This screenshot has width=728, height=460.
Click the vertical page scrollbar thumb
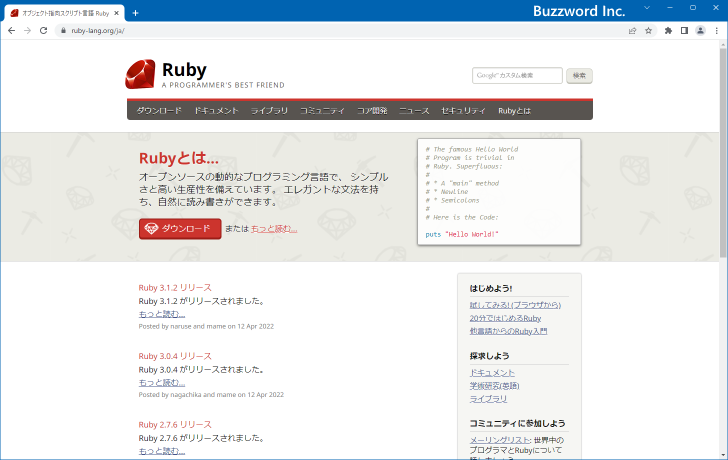point(723,152)
